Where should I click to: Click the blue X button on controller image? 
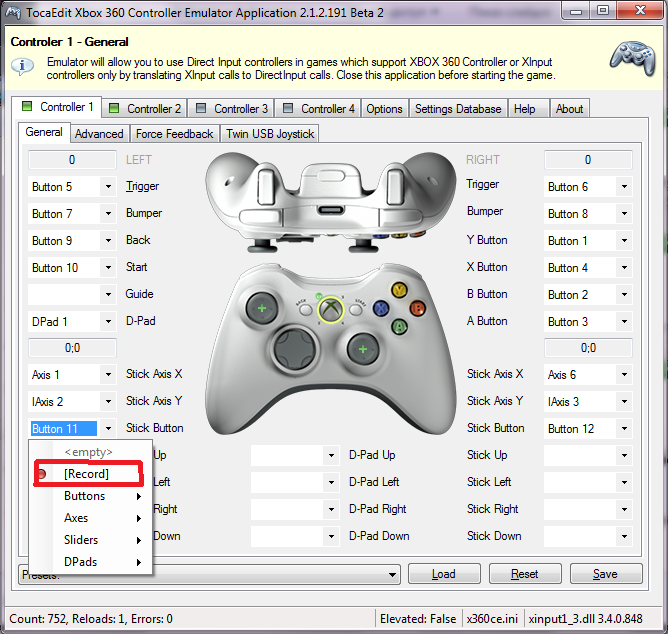(x=381, y=308)
